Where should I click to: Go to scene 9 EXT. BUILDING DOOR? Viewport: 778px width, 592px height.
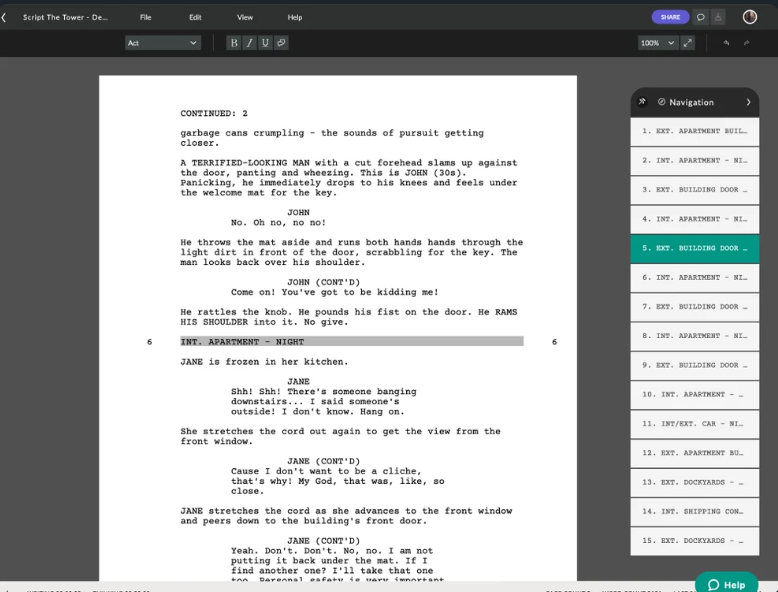coord(695,365)
